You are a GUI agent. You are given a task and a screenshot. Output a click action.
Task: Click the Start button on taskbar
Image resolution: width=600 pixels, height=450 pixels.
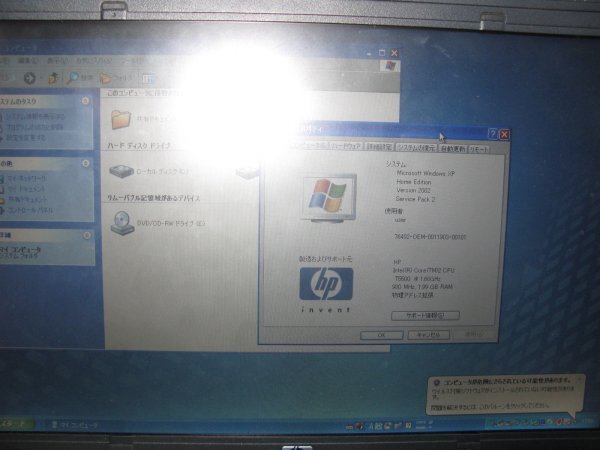16,424
